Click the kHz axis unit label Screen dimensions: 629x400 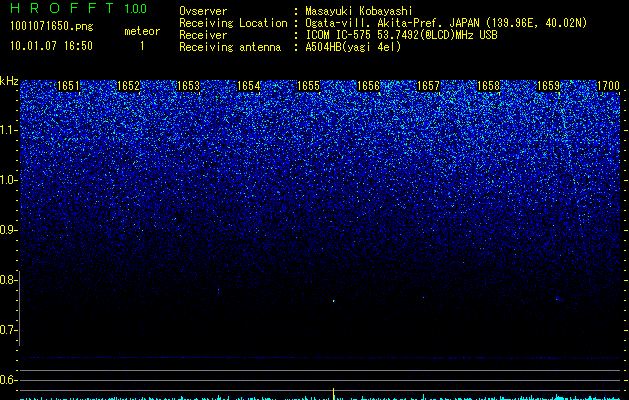9,81
